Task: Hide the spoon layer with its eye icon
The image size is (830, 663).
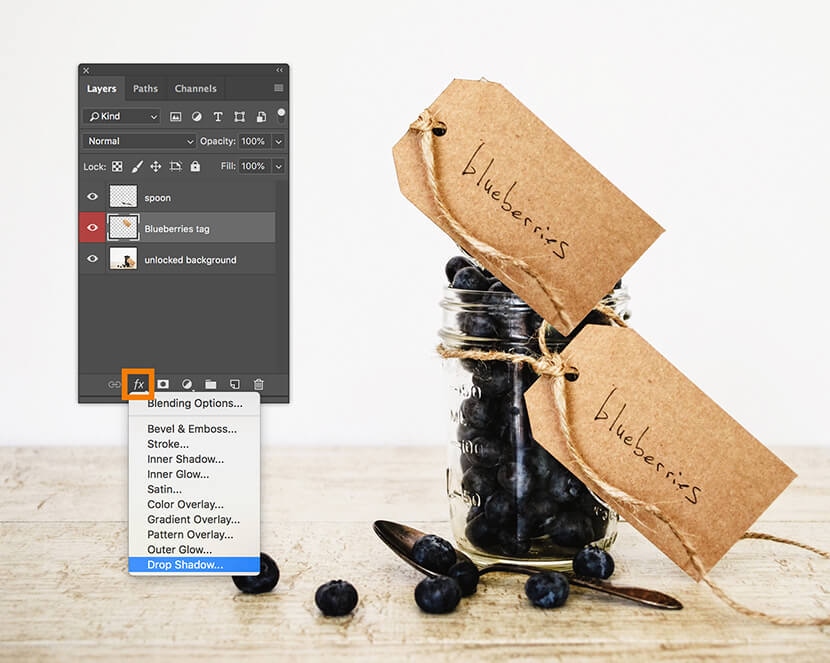Action: coord(93,198)
